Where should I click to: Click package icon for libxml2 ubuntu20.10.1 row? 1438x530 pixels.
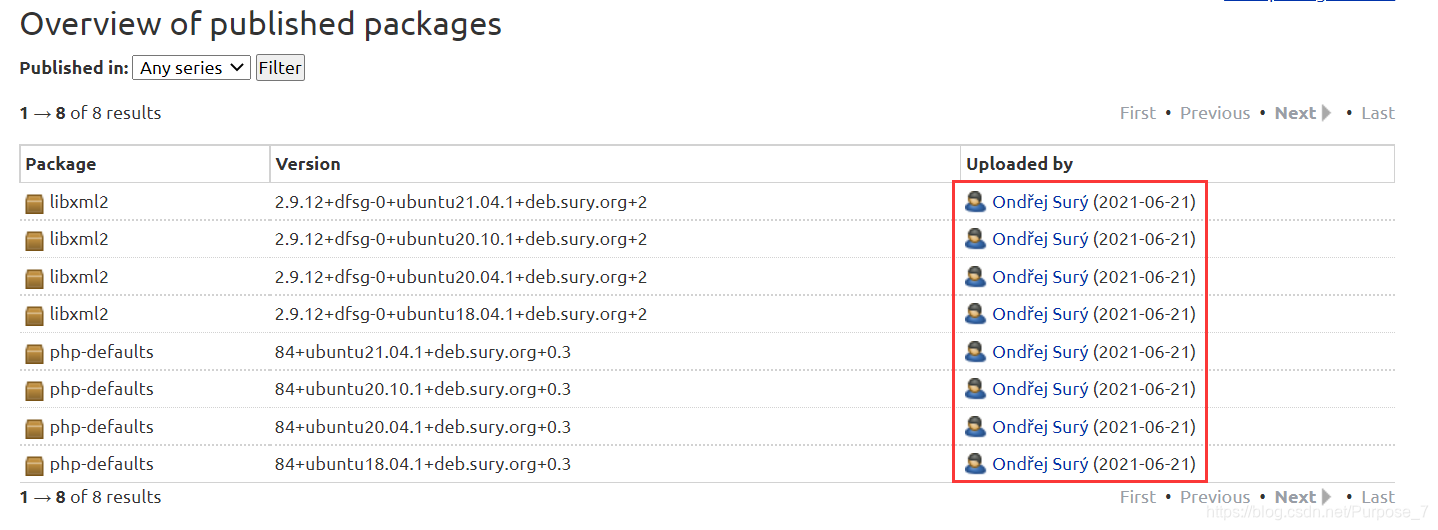click(35, 240)
